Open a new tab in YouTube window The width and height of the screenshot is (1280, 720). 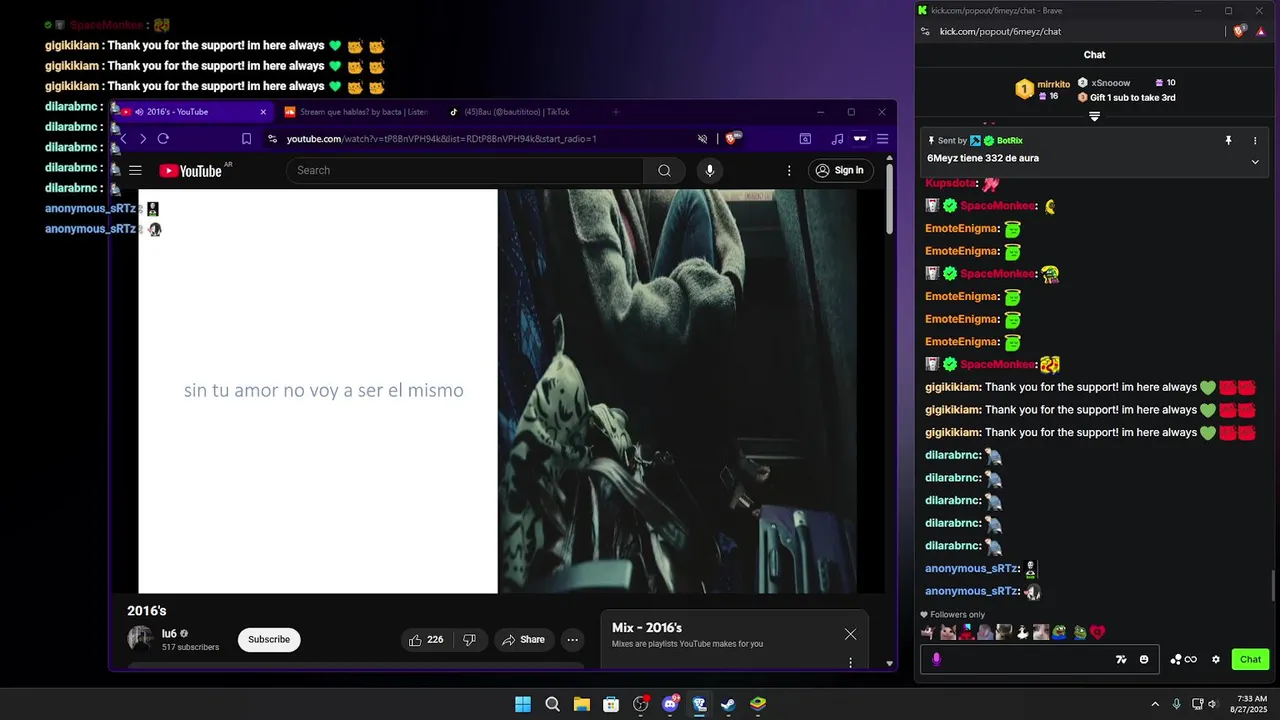tap(616, 112)
